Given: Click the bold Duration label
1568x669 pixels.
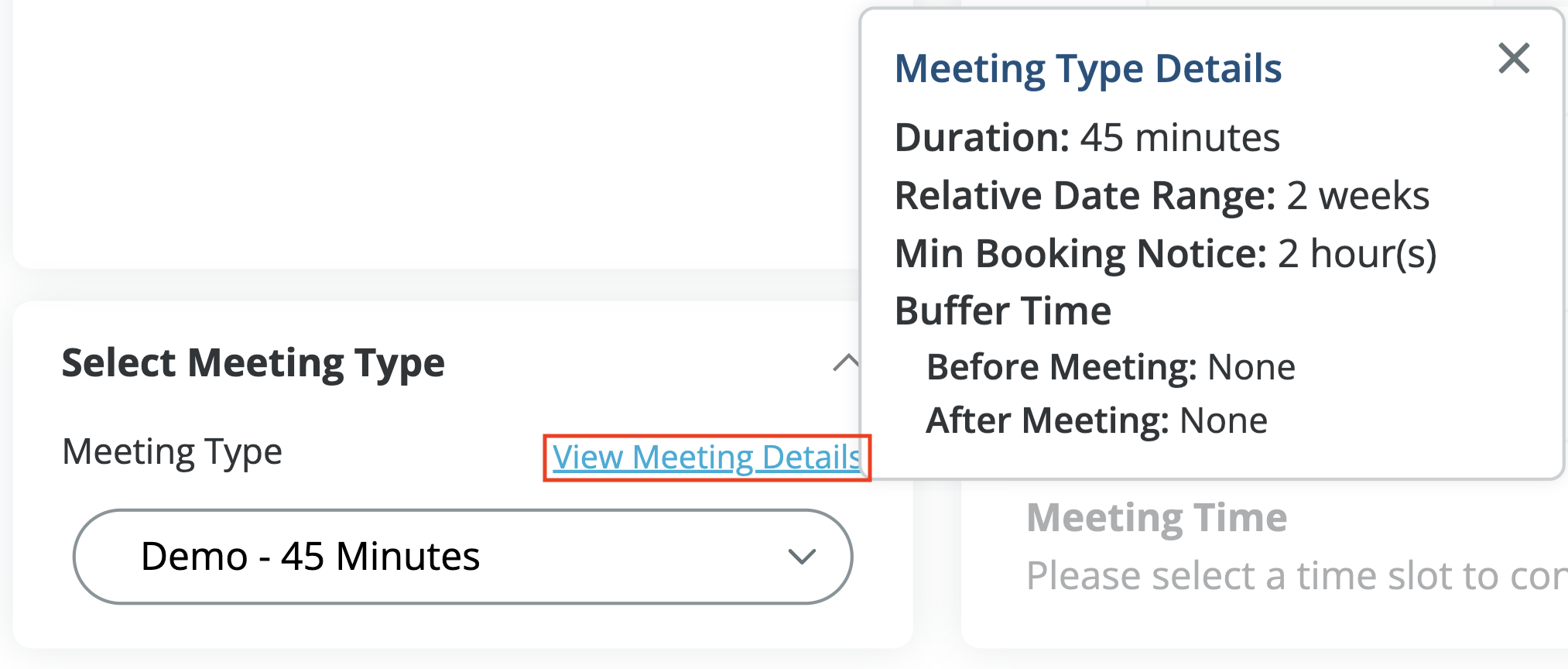Looking at the screenshot, I should click(x=981, y=138).
